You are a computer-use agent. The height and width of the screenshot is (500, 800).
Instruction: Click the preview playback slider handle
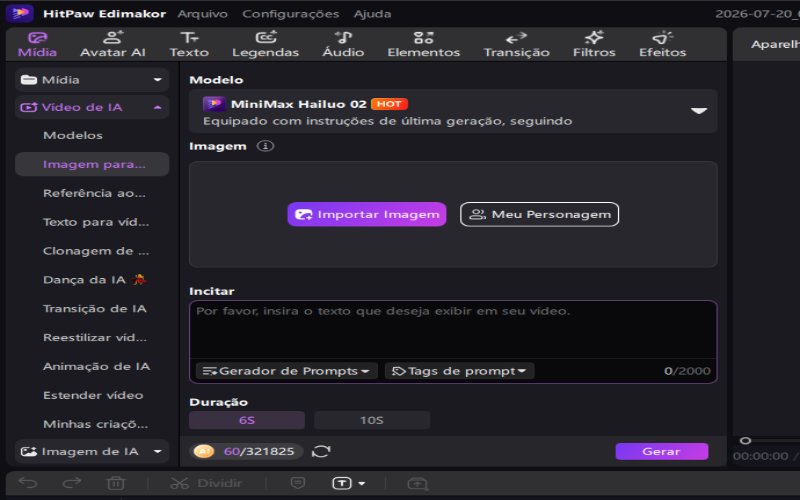click(x=745, y=440)
